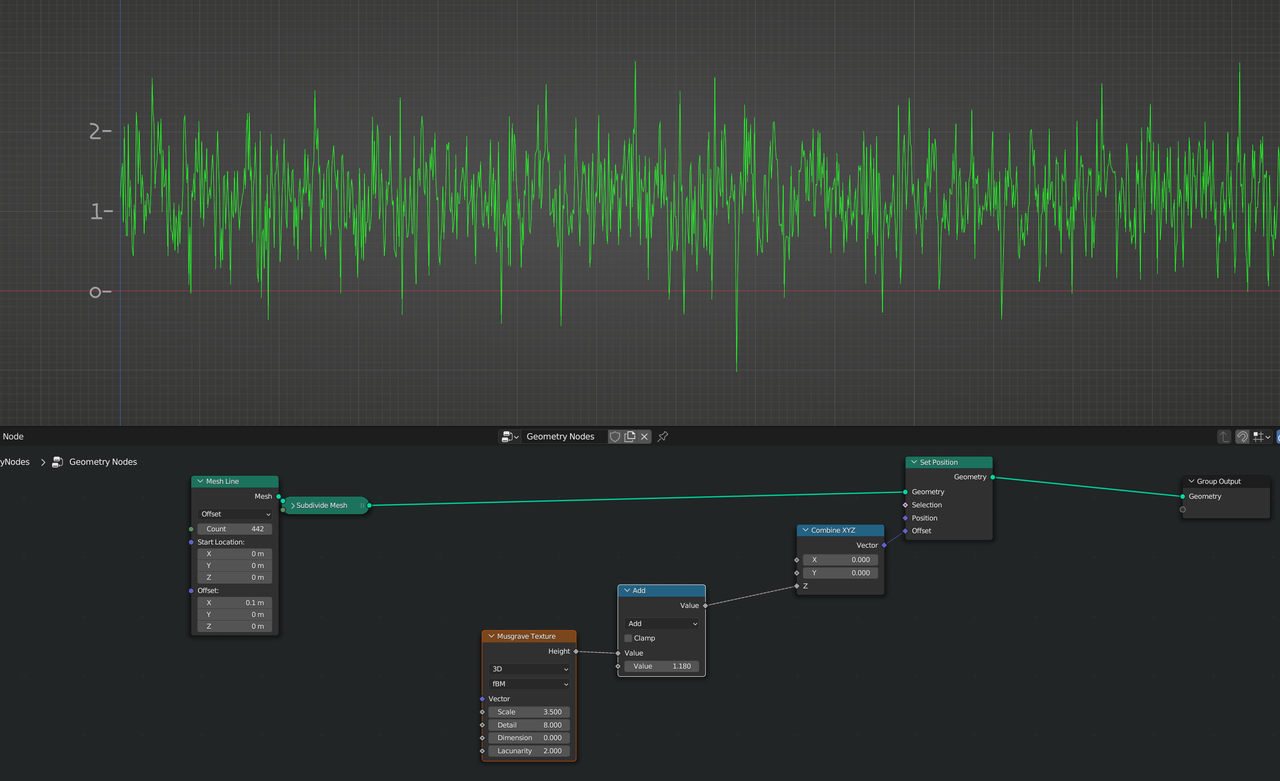Click the Geometry Nodes breadcrumb icon
The width and height of the screenshot is (1280, 781).
pos(58,462)
